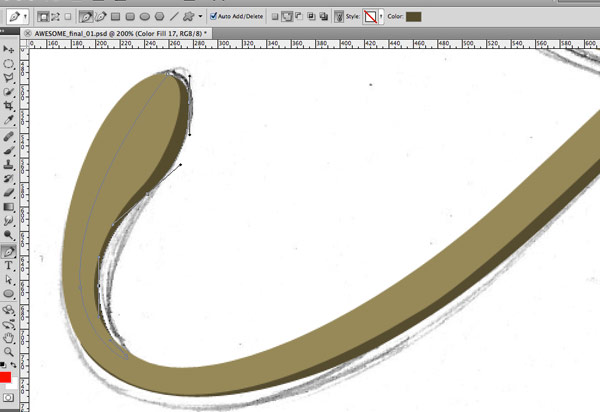The image size is (600, 412).
Task: Select the Dodge tool
Action: pyautogui.click(x=8, y=235)
